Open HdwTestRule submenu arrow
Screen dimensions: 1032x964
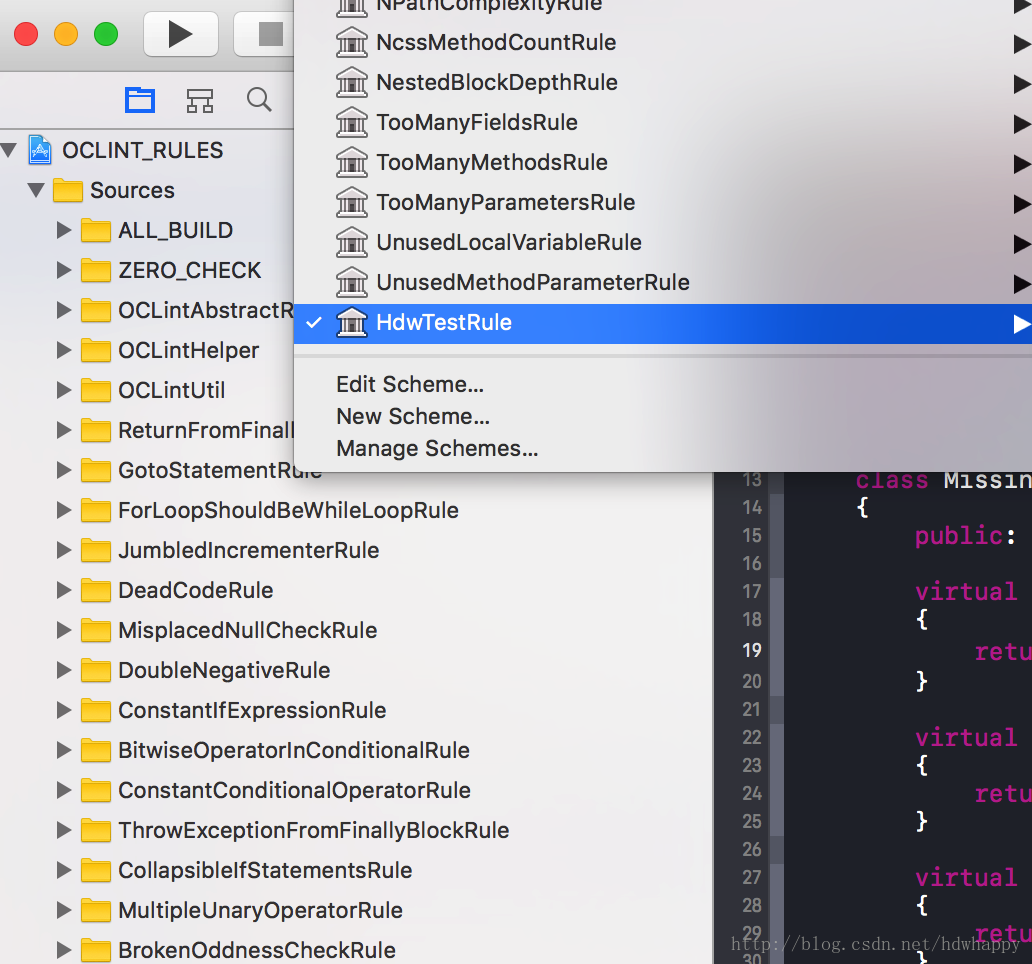[x=1022, y=323]
